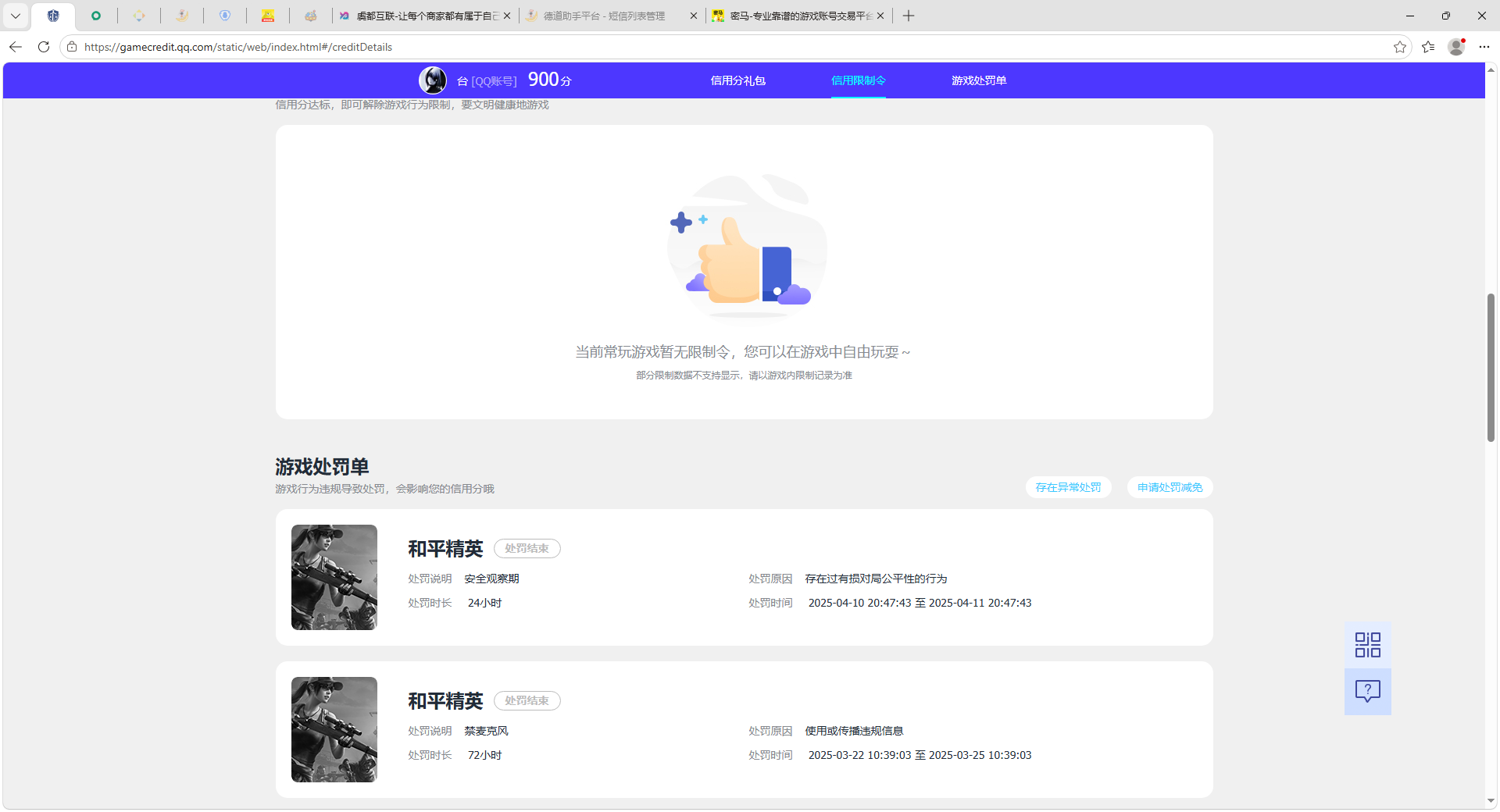Click the 存在异常处罚 button
Viewport: 1500px width, 812px height.
[1068, 487]
